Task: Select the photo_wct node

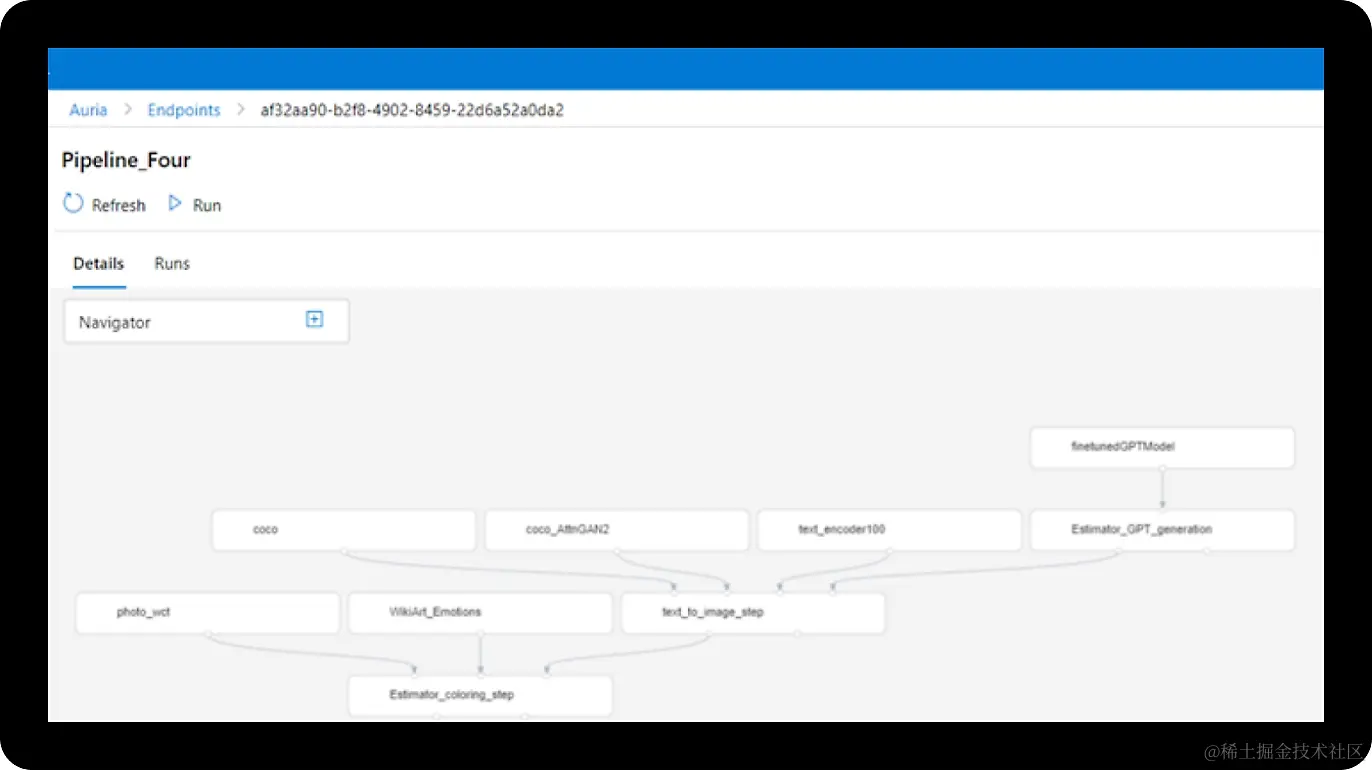Action: [208, 612]
